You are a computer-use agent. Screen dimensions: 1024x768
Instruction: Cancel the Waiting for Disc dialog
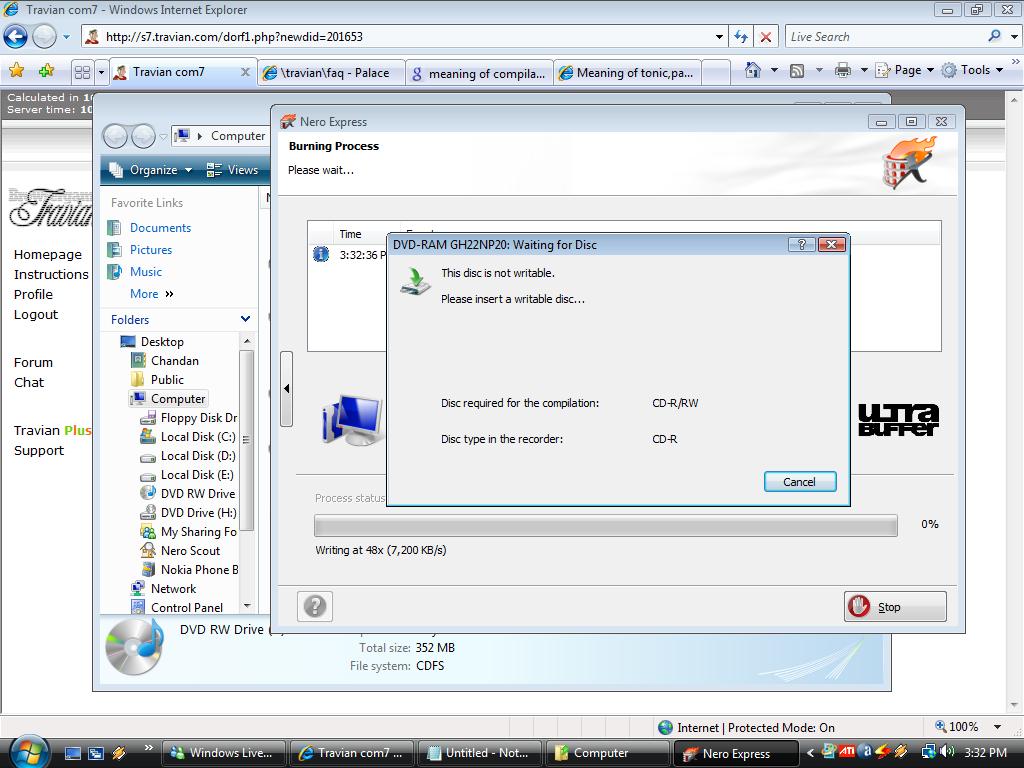pos(799,482)
